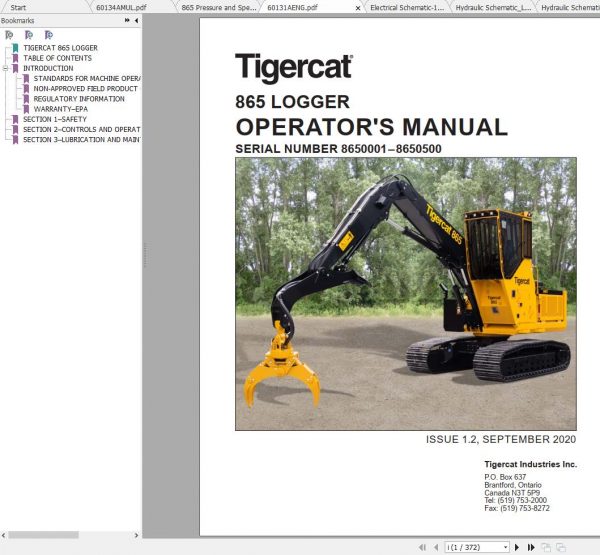
Task: Open the TABLE OF CONTENTS bookmark
Action: coord(57,58)
